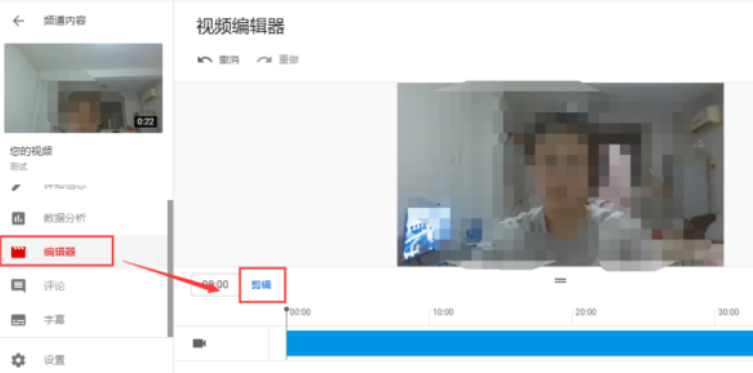Open 设置 settings in the sidebar

click(x=84, y=360)
